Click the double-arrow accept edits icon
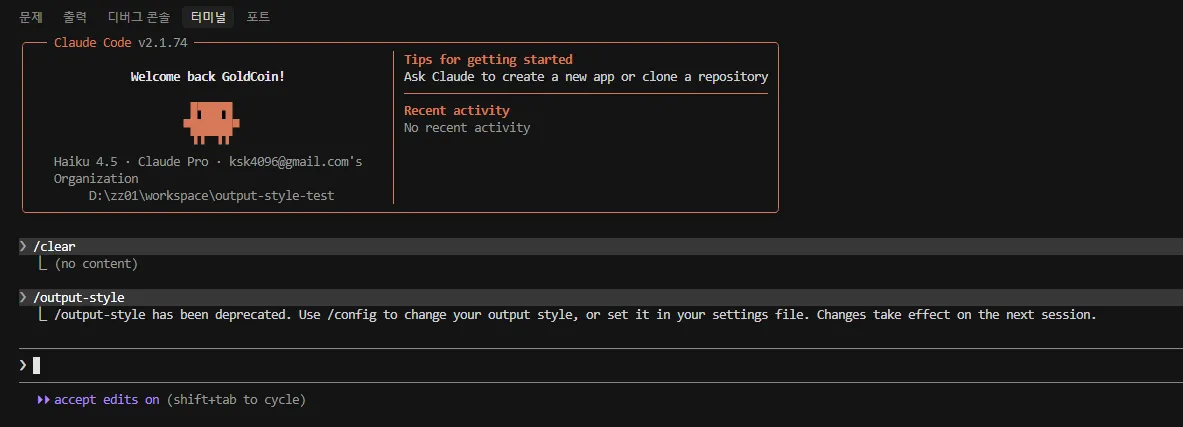Image resolution: width=1183 pixels, height=427 pixels. click(43, 400)
